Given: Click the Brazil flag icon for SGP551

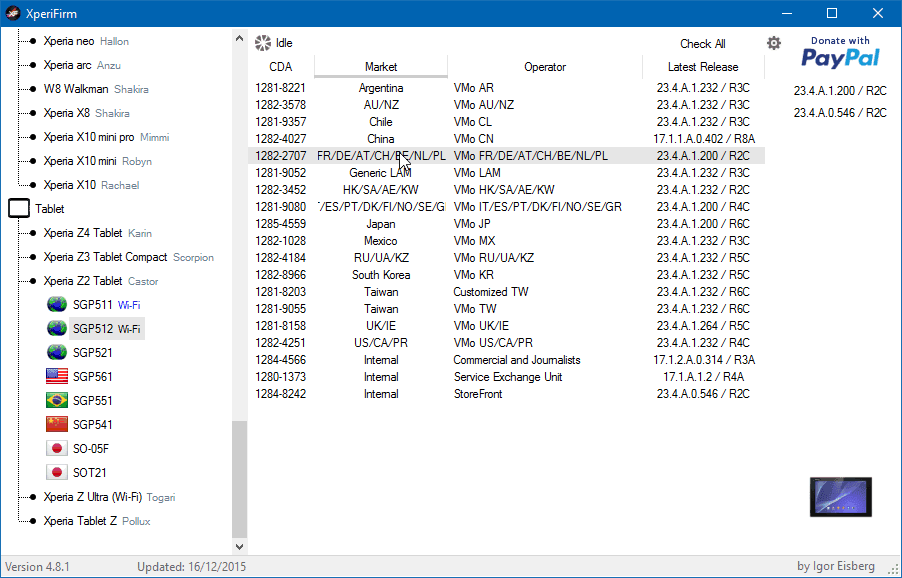Looking at the screenshot, I should (57, 400).
